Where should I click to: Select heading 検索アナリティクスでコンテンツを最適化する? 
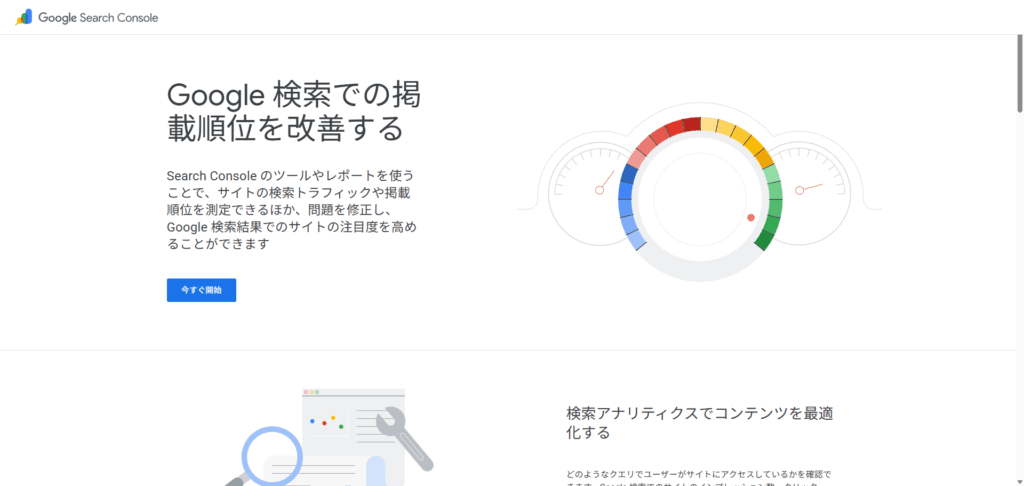click(x=700, y=423)
